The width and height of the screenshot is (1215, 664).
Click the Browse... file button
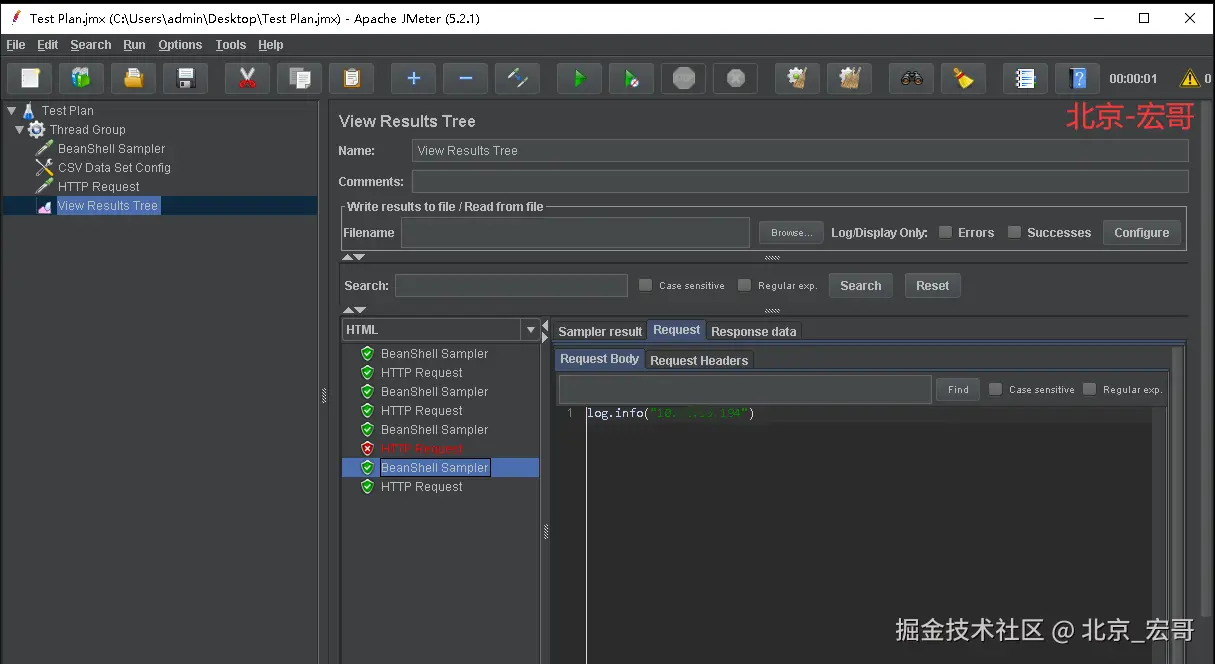pyautogui.click(x=791, y=232)
